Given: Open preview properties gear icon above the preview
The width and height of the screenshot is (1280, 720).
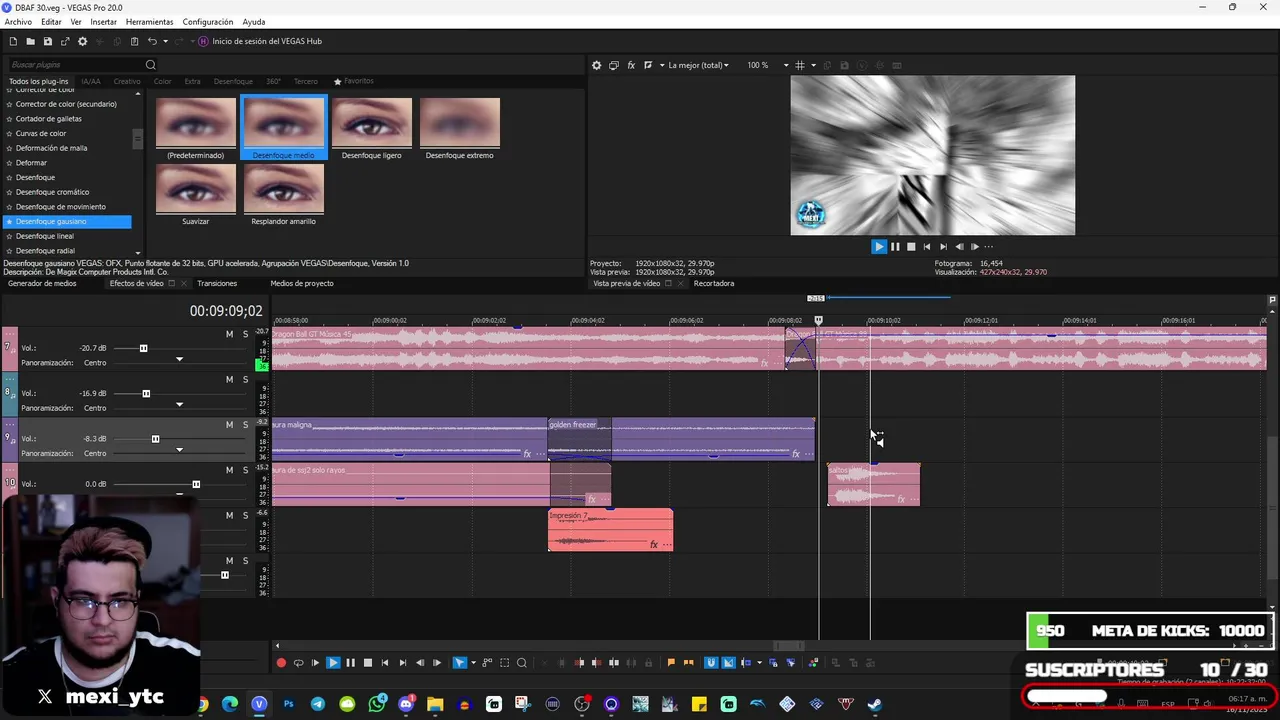Looking at the screenshot, I should 597,65.
